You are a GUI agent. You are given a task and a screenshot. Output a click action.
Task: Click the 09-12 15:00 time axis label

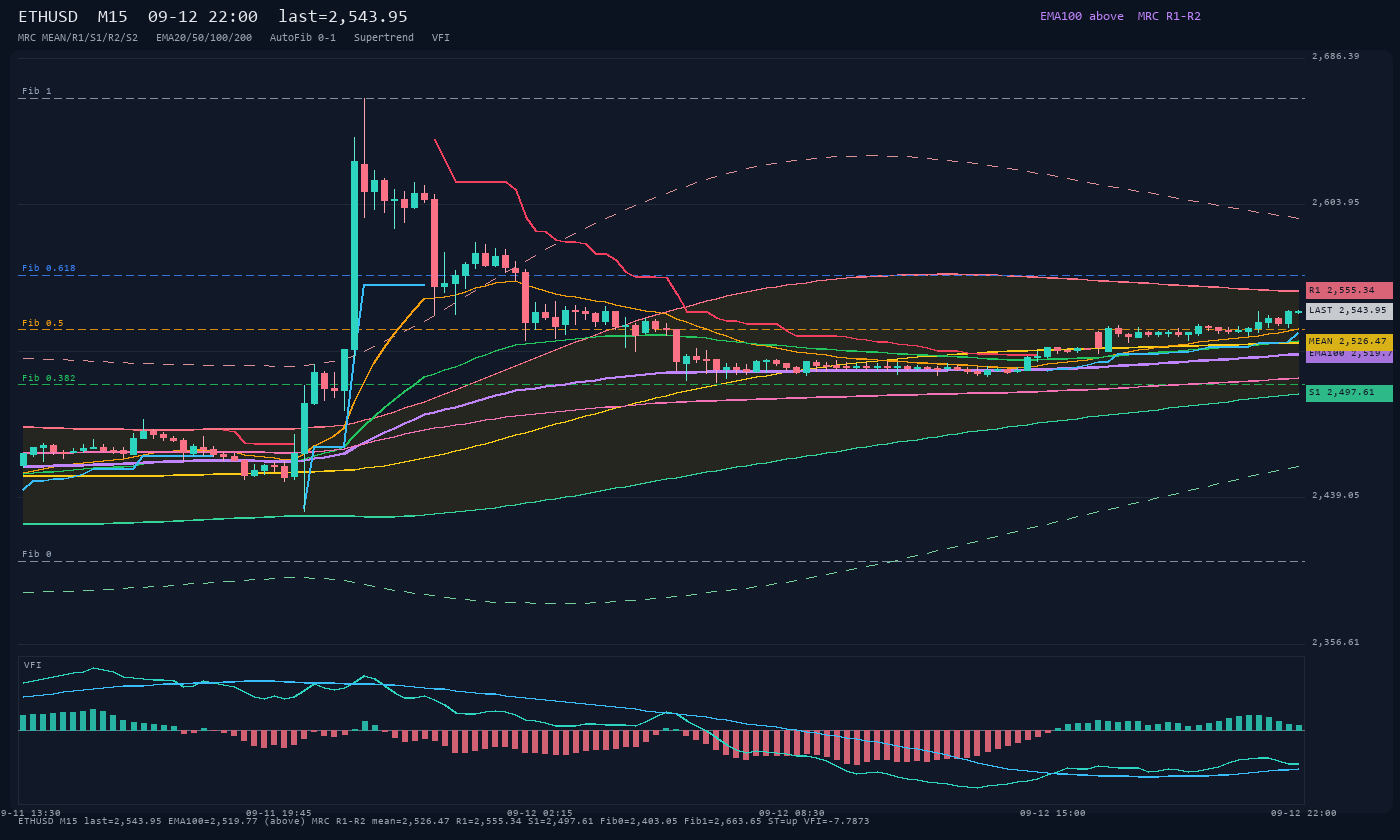click(x=1053, y=813)
